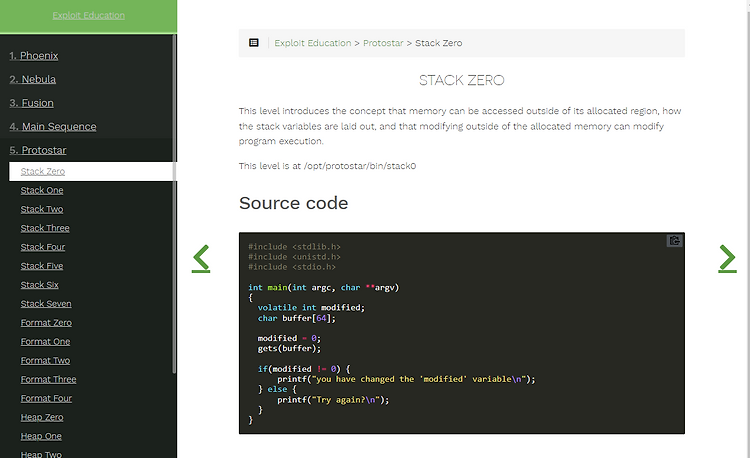Open the Stack Six level
This screenshot has height=458, width=750.
pyautogui.click(x=39, y=285)
